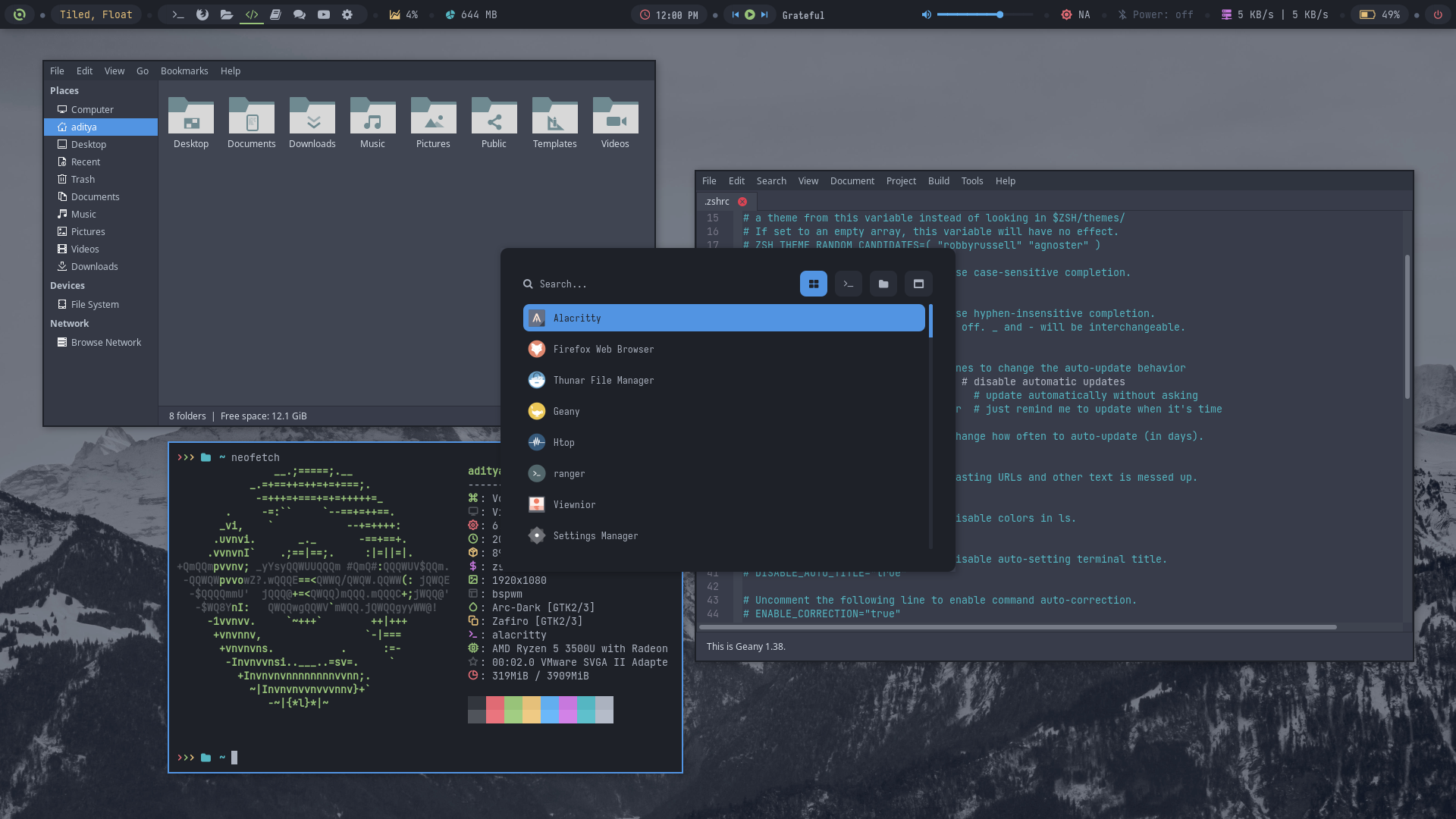Click the chat bubbles workspace icon

coord(300,14)
